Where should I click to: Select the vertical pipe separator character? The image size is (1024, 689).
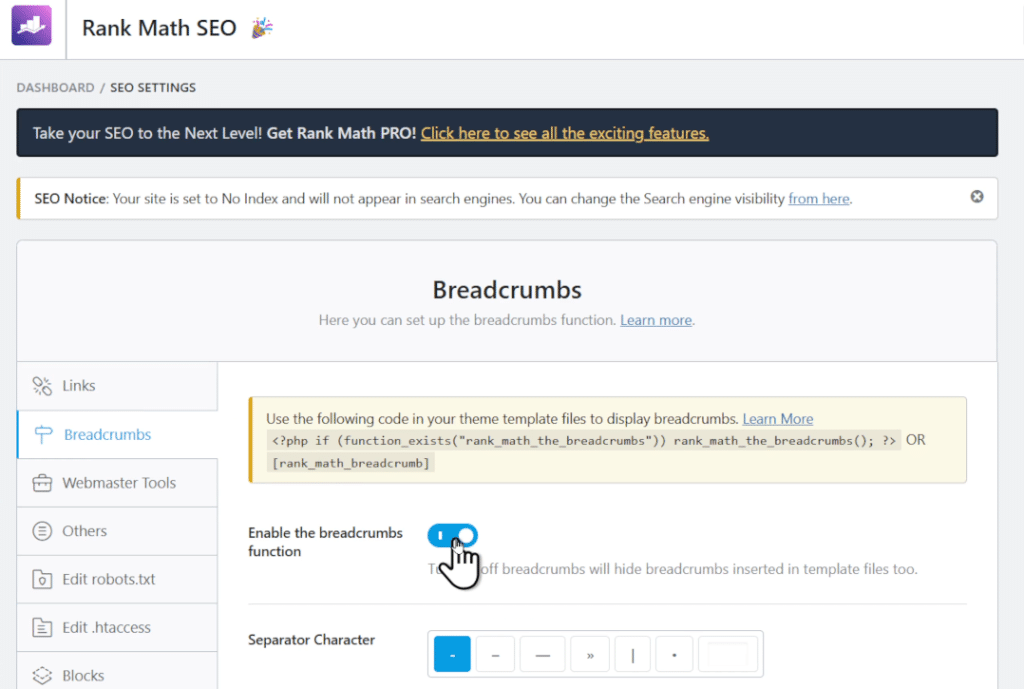click(x=632, y=653)
